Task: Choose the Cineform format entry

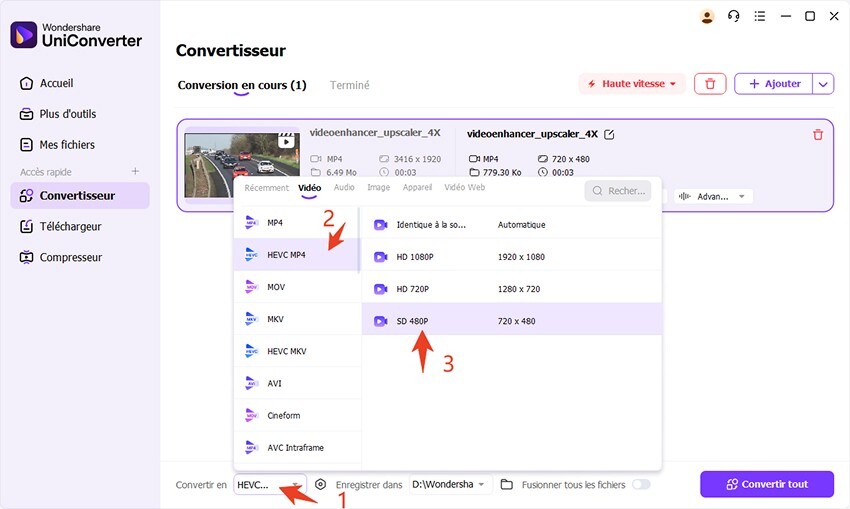Action: pyautogui.click(x=297, y=415)
